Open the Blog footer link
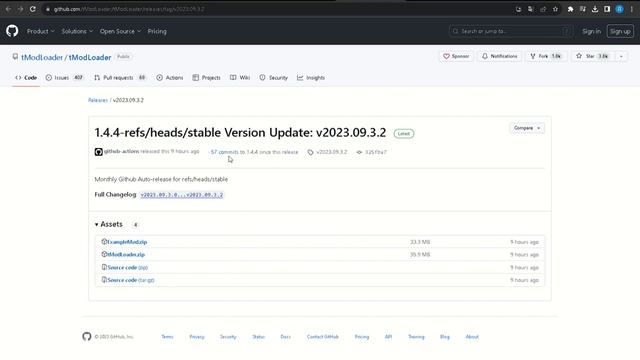This screenshot has width=640, height=360. pyautogui.click(x=444, y=337)
